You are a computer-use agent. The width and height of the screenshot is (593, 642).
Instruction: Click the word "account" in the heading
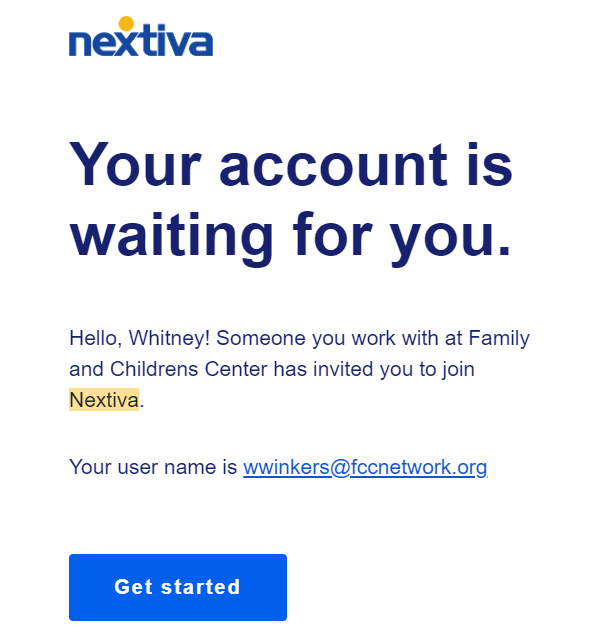pos(333,167)
